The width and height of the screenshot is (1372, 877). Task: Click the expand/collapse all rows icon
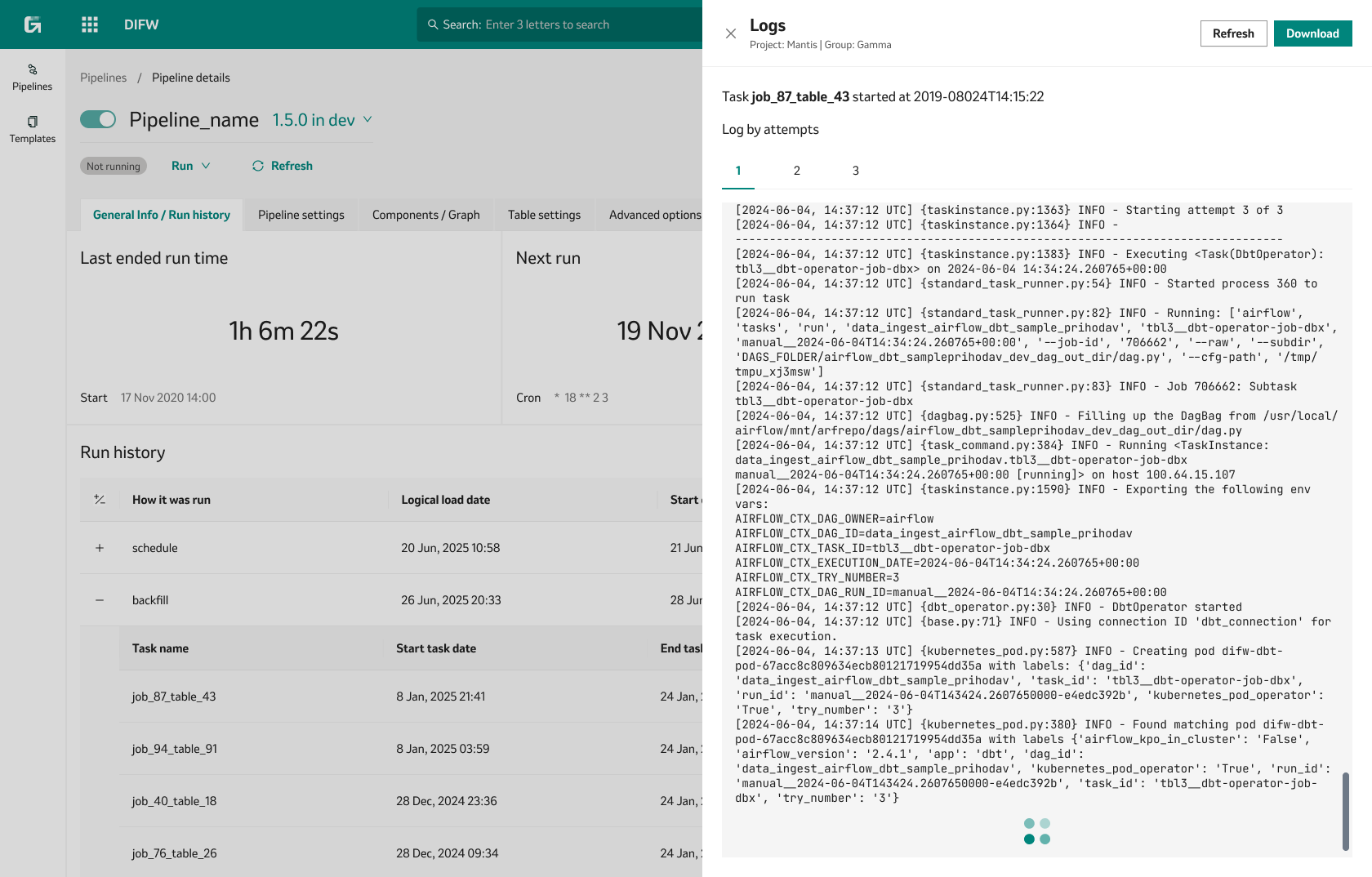point(100,500)
